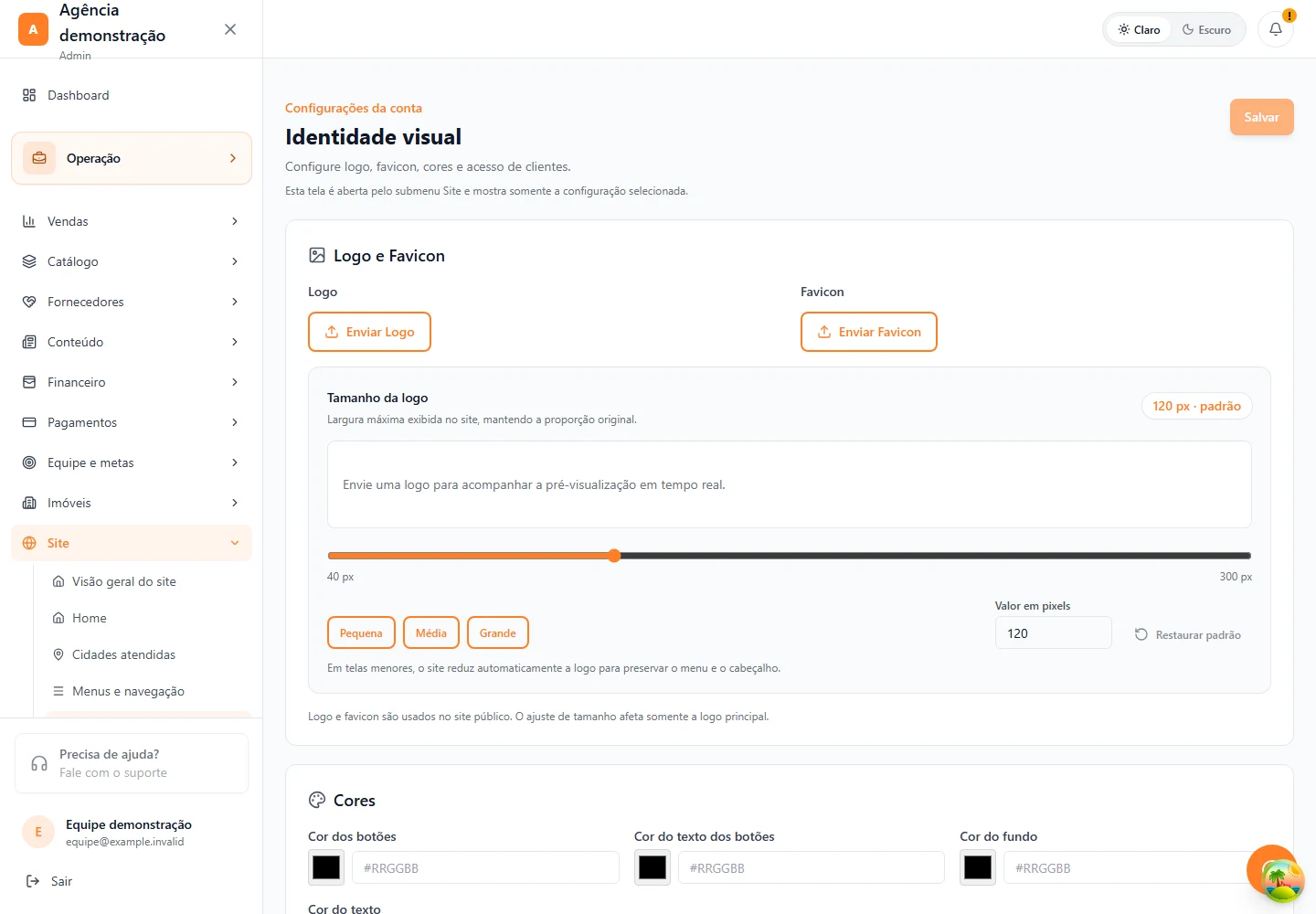Image resolution: width=1316 pixels, height=914 pixels.
Task: Click the Dashboard grid icon
Action: point(29,95)
